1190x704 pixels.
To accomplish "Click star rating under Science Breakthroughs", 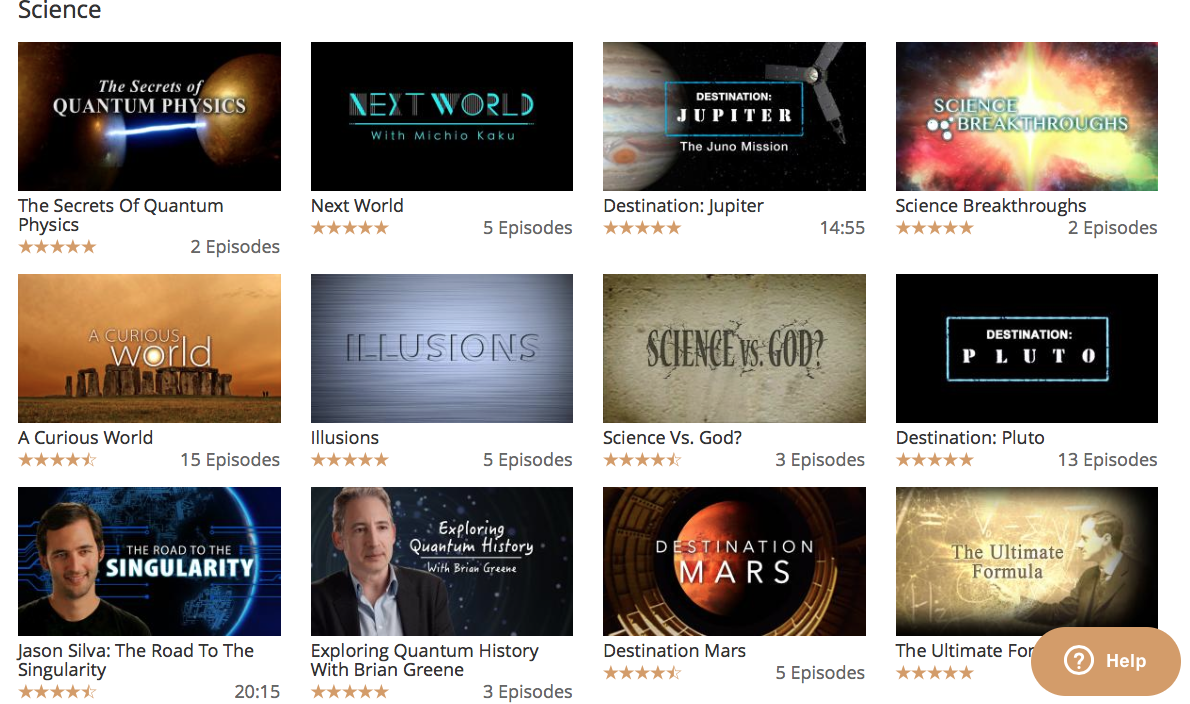I will coord(934,228).
